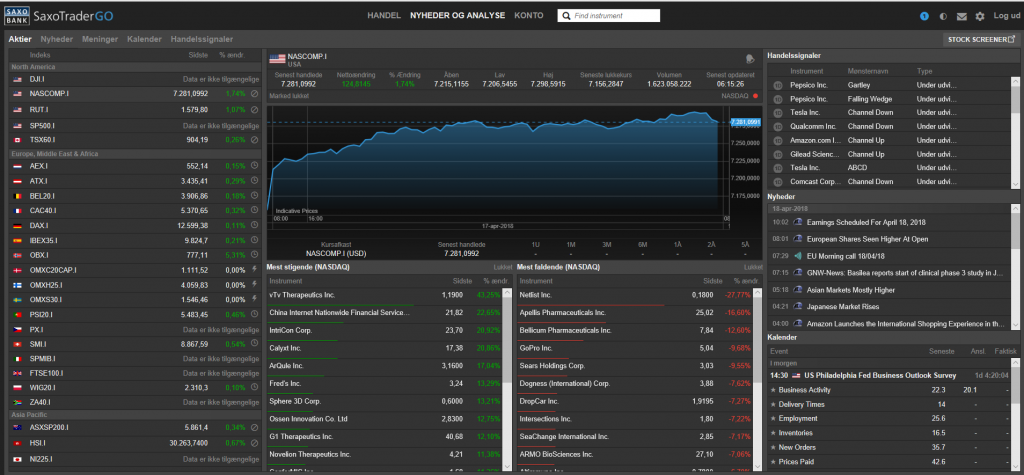Click the signal icon beside Comcast Corp
Viewport: 1024px width, 475px height.
(x=777, y=182)
